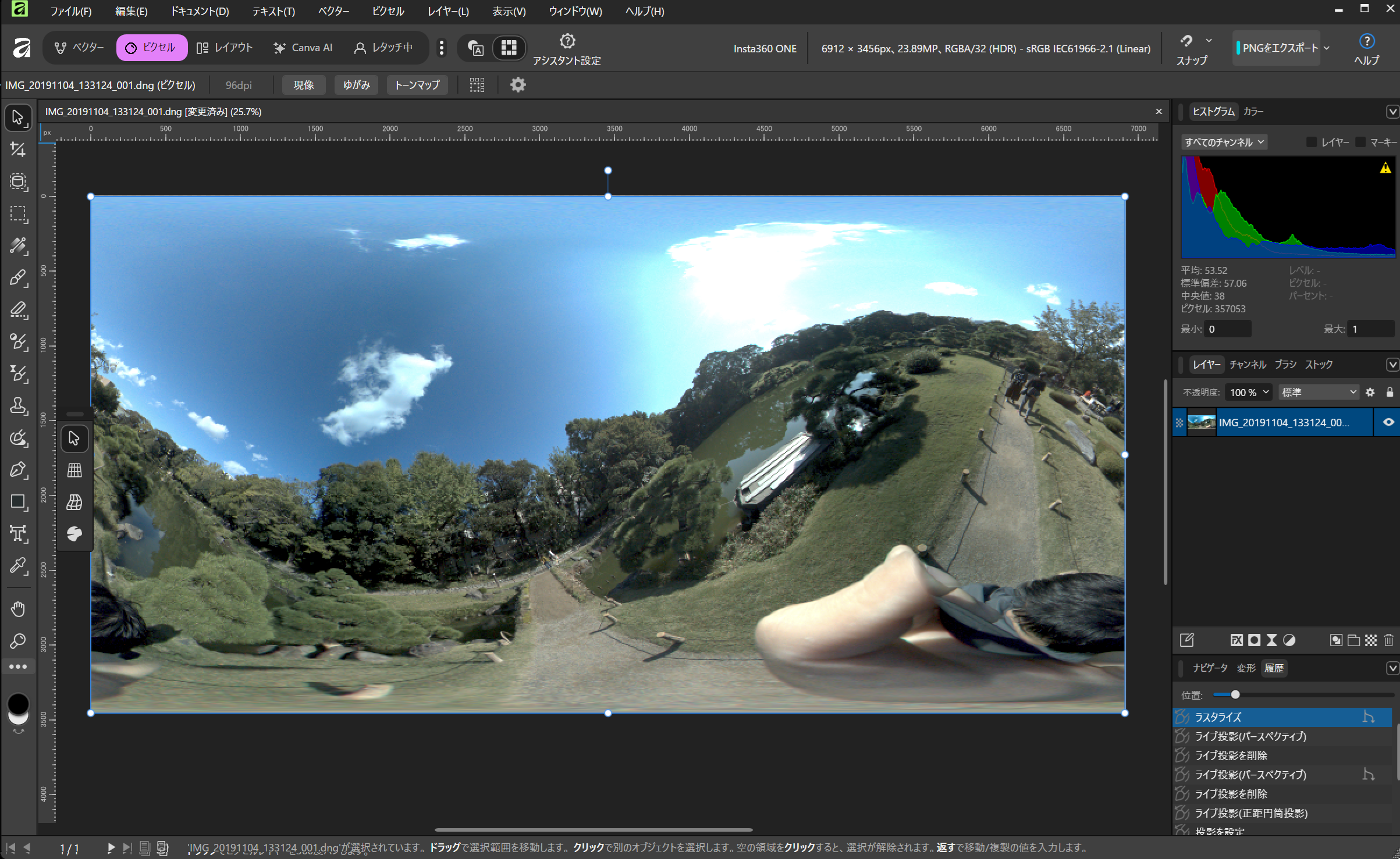
Task: Click the トーンマップ button
Action: [x=417, y=85]
